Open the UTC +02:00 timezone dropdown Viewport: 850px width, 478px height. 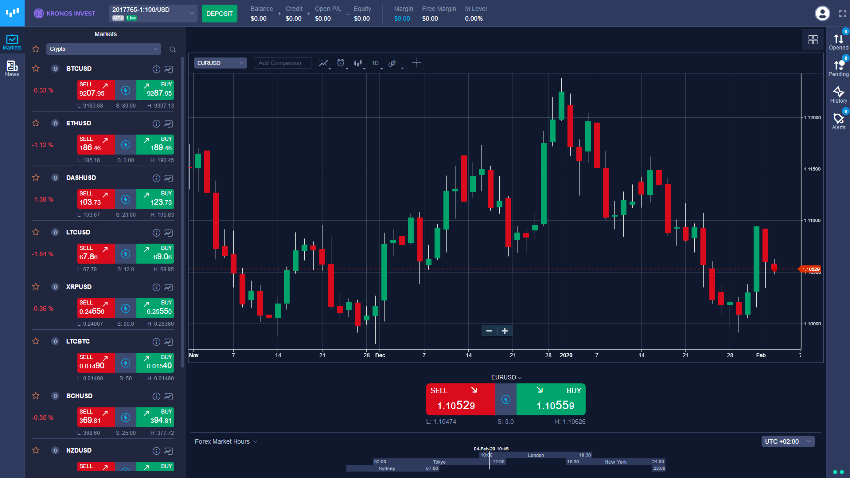point(788,442)
